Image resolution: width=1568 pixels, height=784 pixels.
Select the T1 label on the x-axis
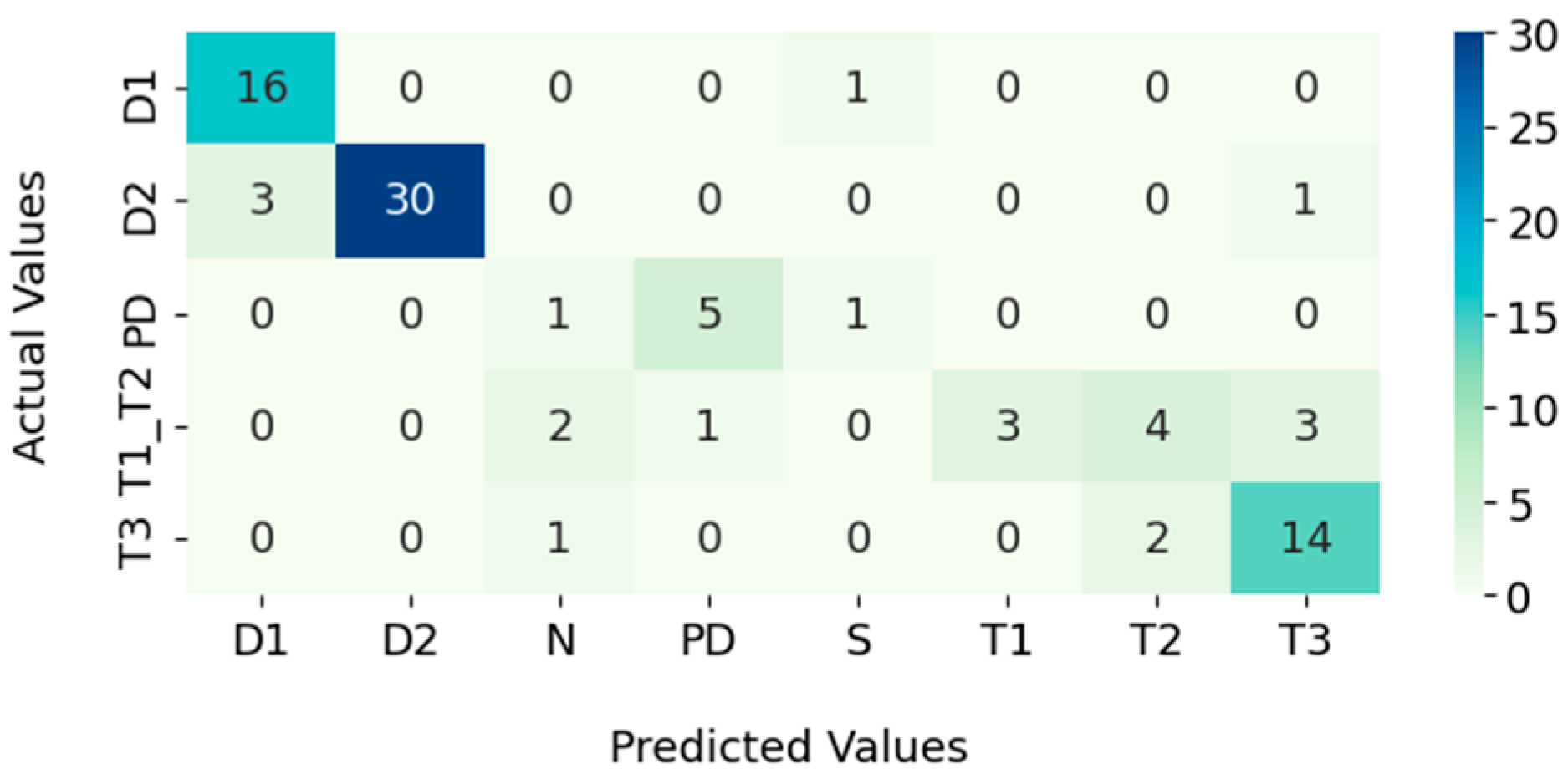[x=1007, y=640]
